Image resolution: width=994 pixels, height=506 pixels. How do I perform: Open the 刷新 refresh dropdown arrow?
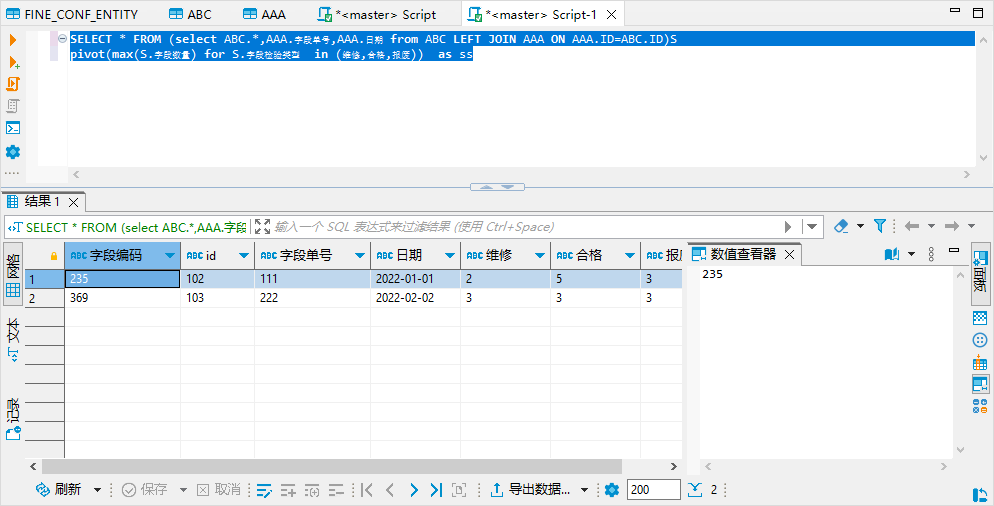[98, 490]
